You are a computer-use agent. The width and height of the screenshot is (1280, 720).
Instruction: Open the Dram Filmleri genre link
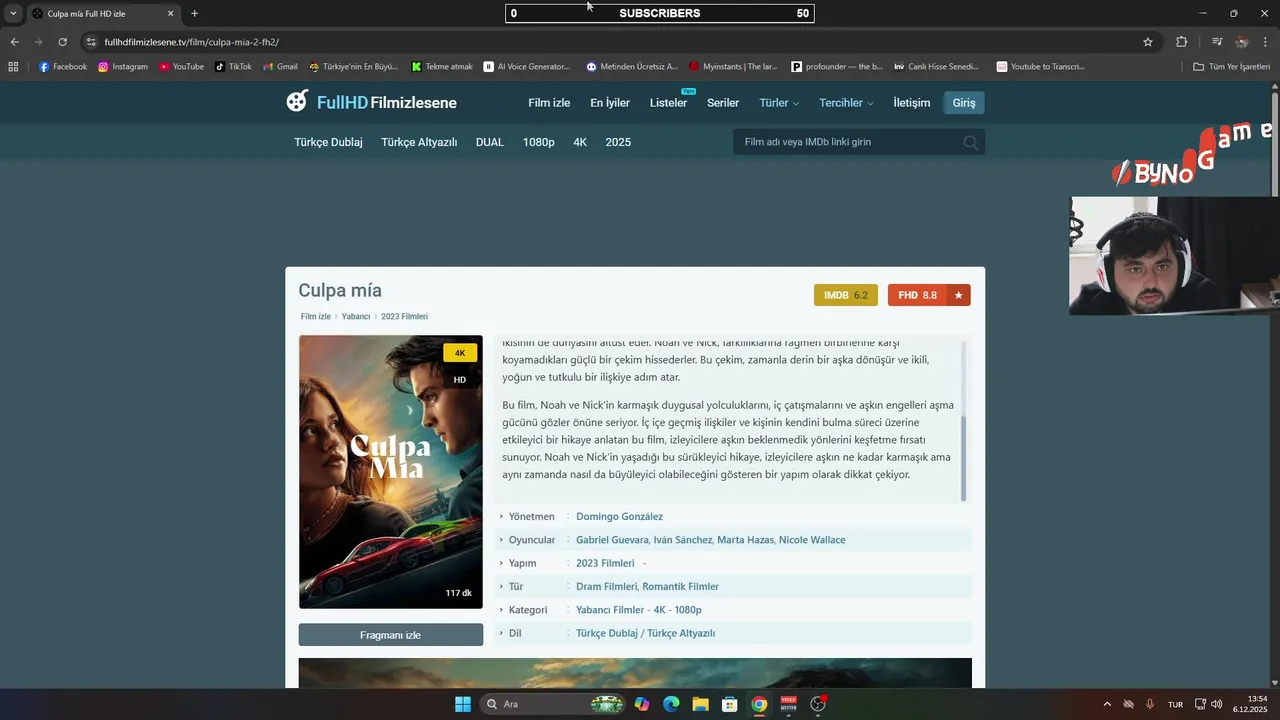pos(606,586)
